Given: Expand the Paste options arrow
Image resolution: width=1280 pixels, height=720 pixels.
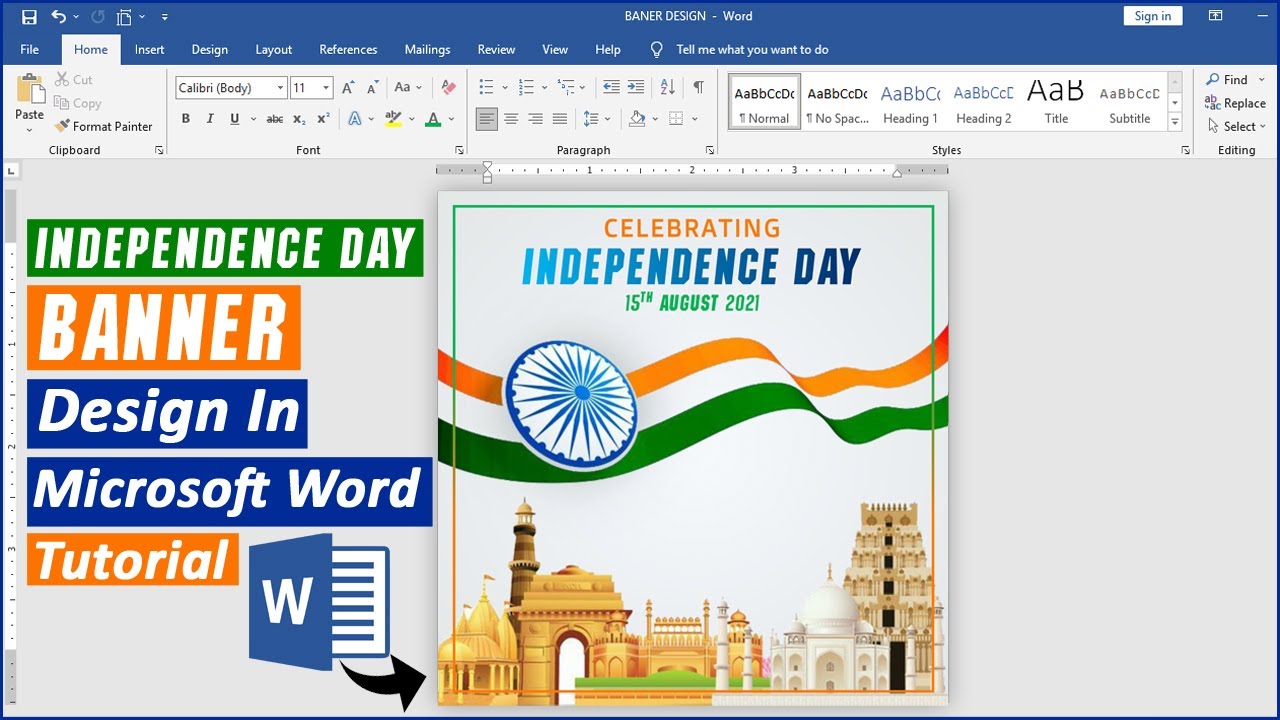Looking at the screenshot, I should (x=29, y=129).
